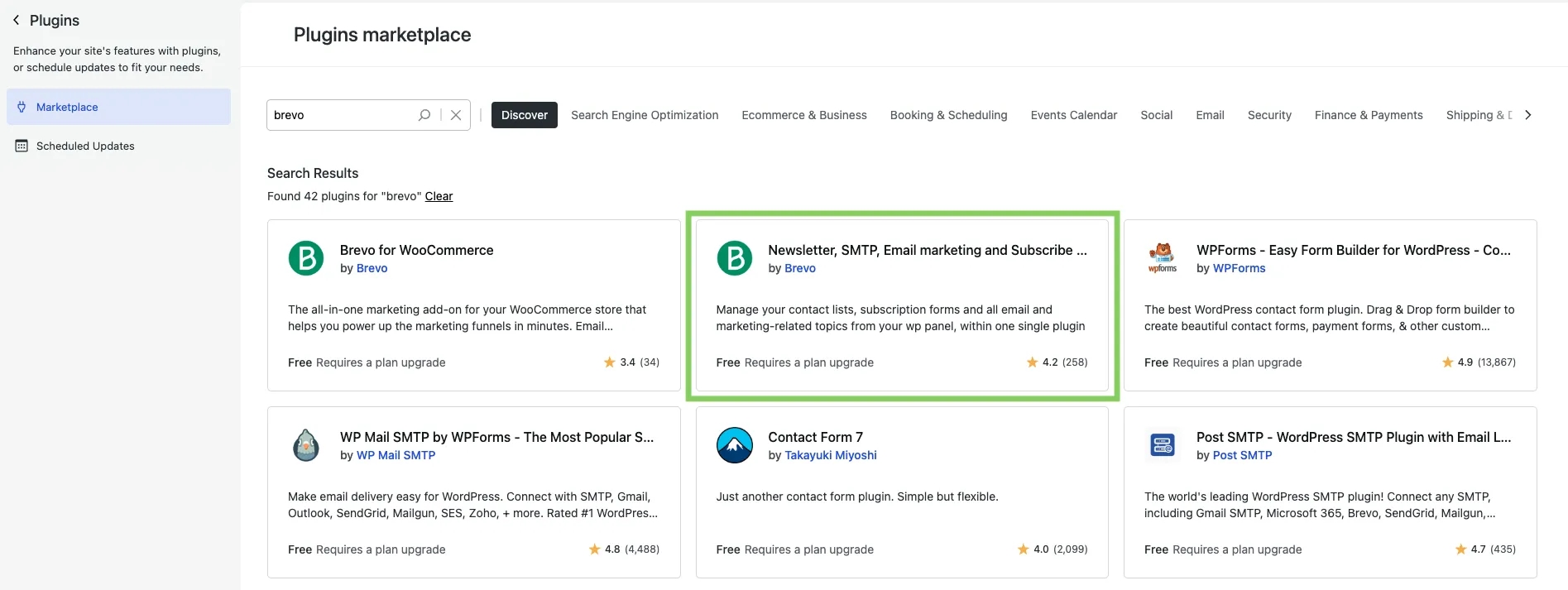The width and height of the screenshot is (1568, 590).
Task: Open Marketplace in the sidebar
Action: (118, 107)
